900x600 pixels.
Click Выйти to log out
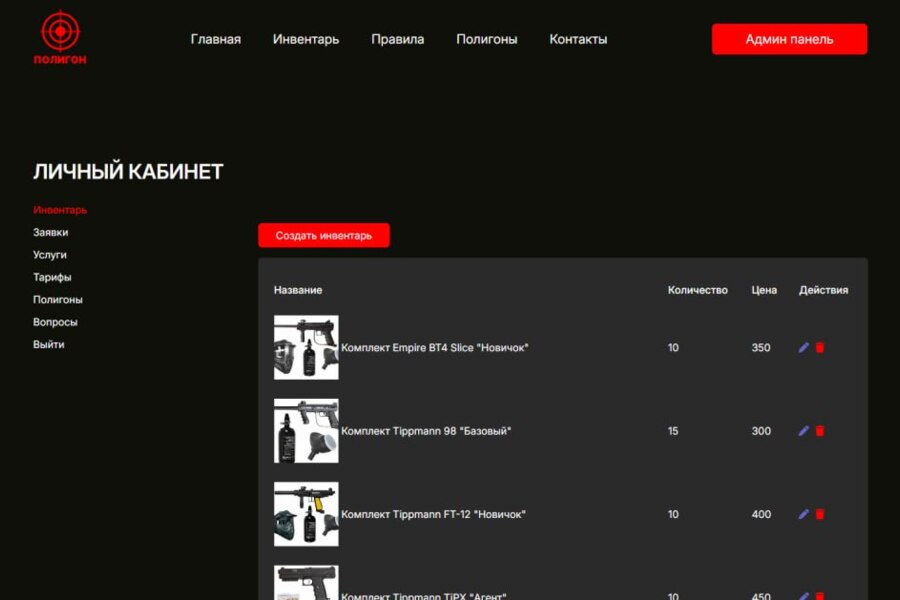coord(49,344)
